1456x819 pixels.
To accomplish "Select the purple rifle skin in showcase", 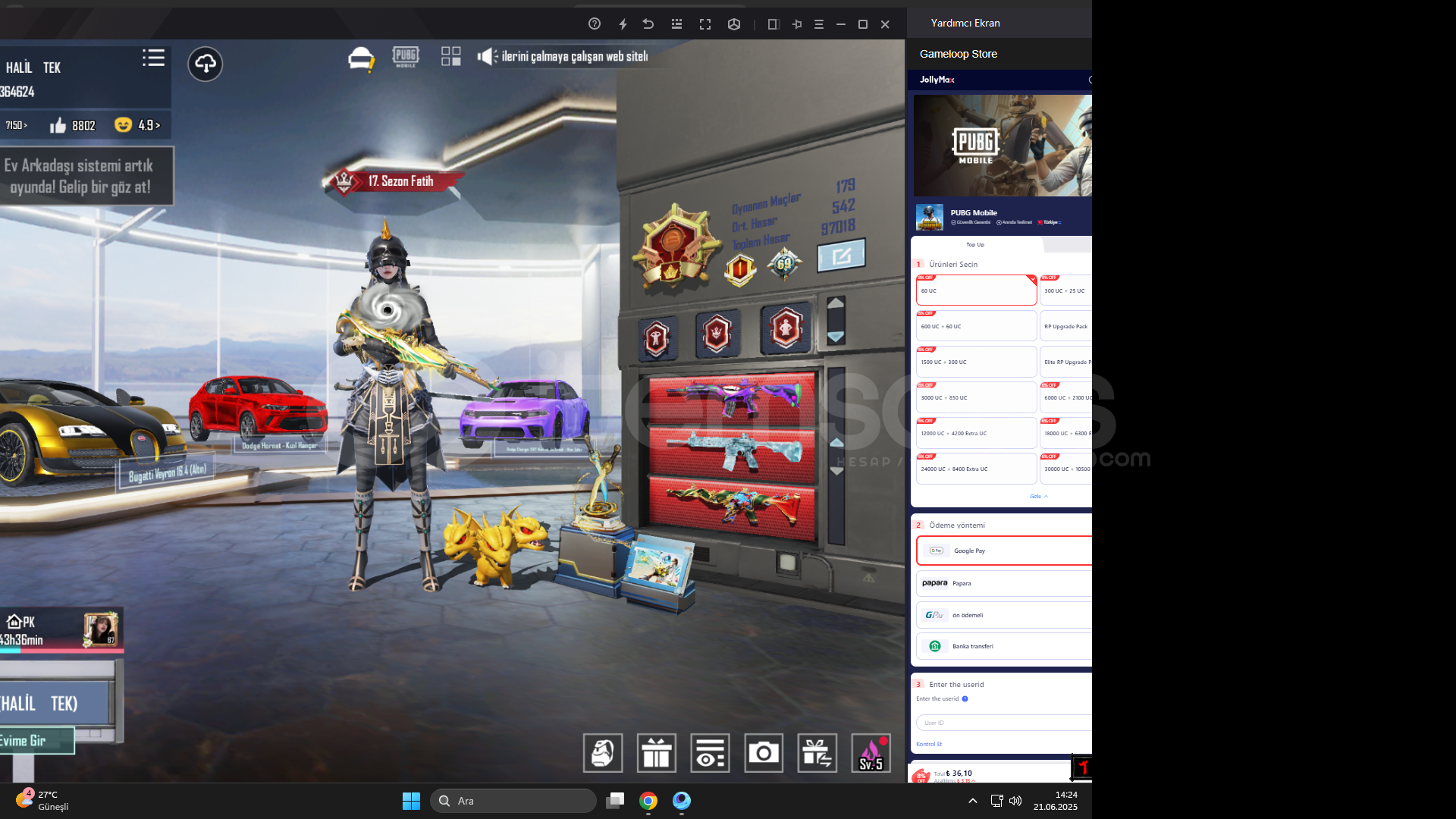I will pos(732,397).
